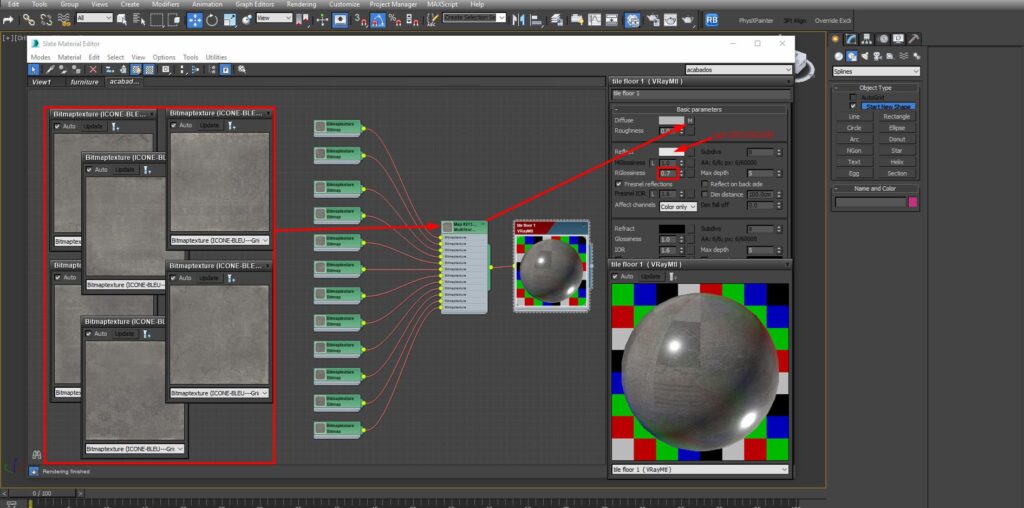
Task: Open the Rendering menu in 3ds Max
Action: [301, 4]
